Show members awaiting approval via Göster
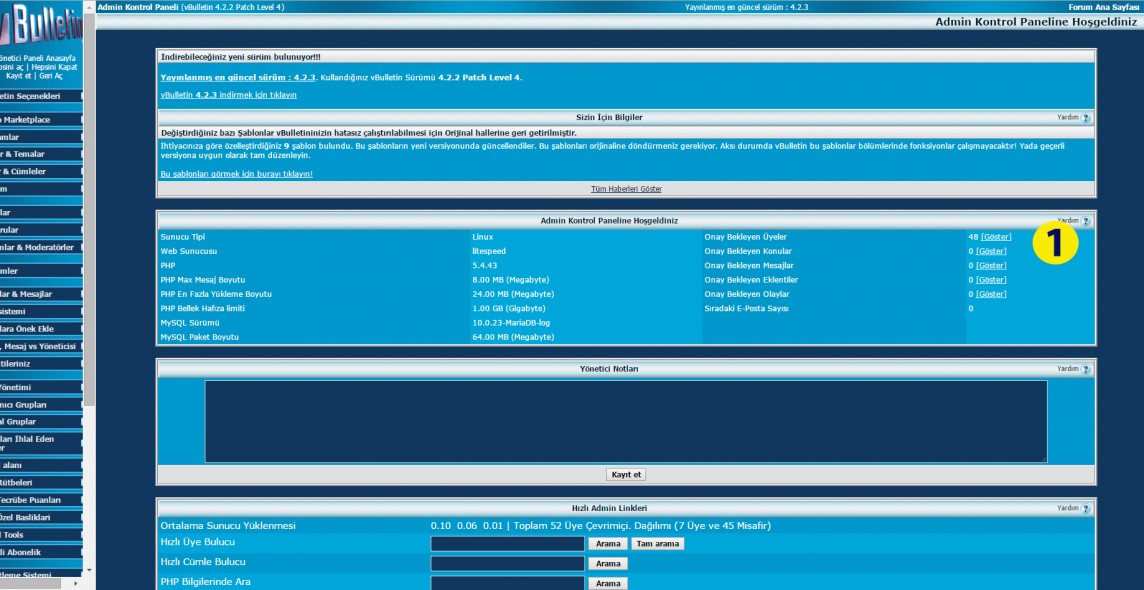Image resolution: width=1144 pixels, height=590 pixels. pos(995,237)
